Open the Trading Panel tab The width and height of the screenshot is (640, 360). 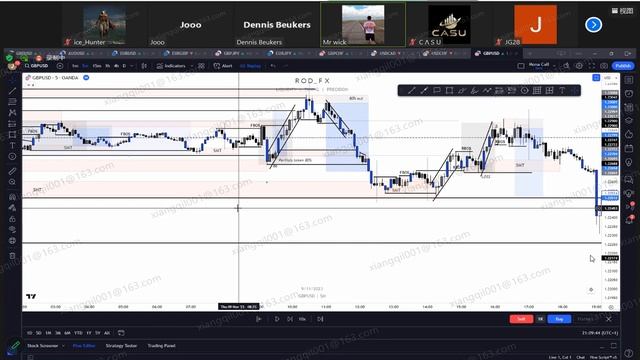161,346
